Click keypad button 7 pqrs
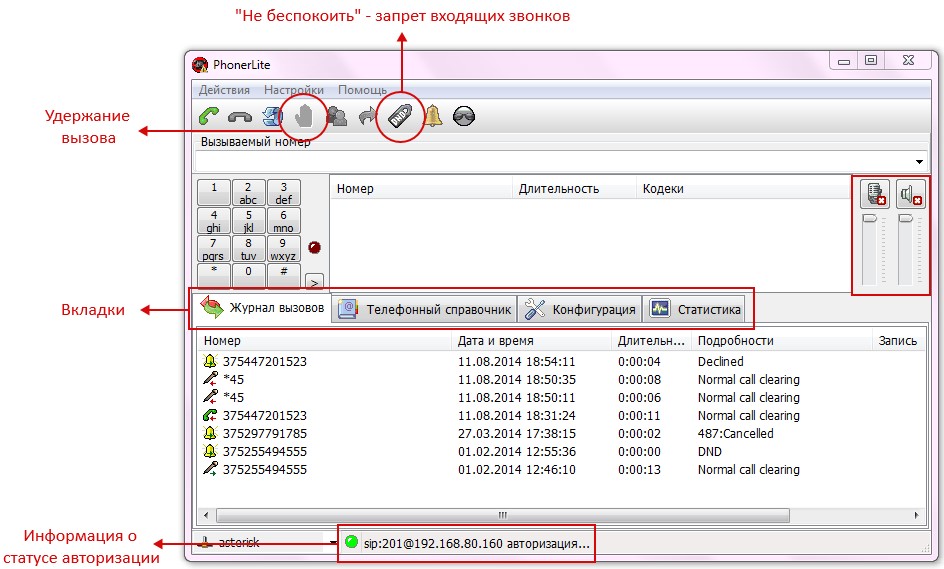Image resolution: width=944 pixels, height=569 pixels. [x=214, y=249]
